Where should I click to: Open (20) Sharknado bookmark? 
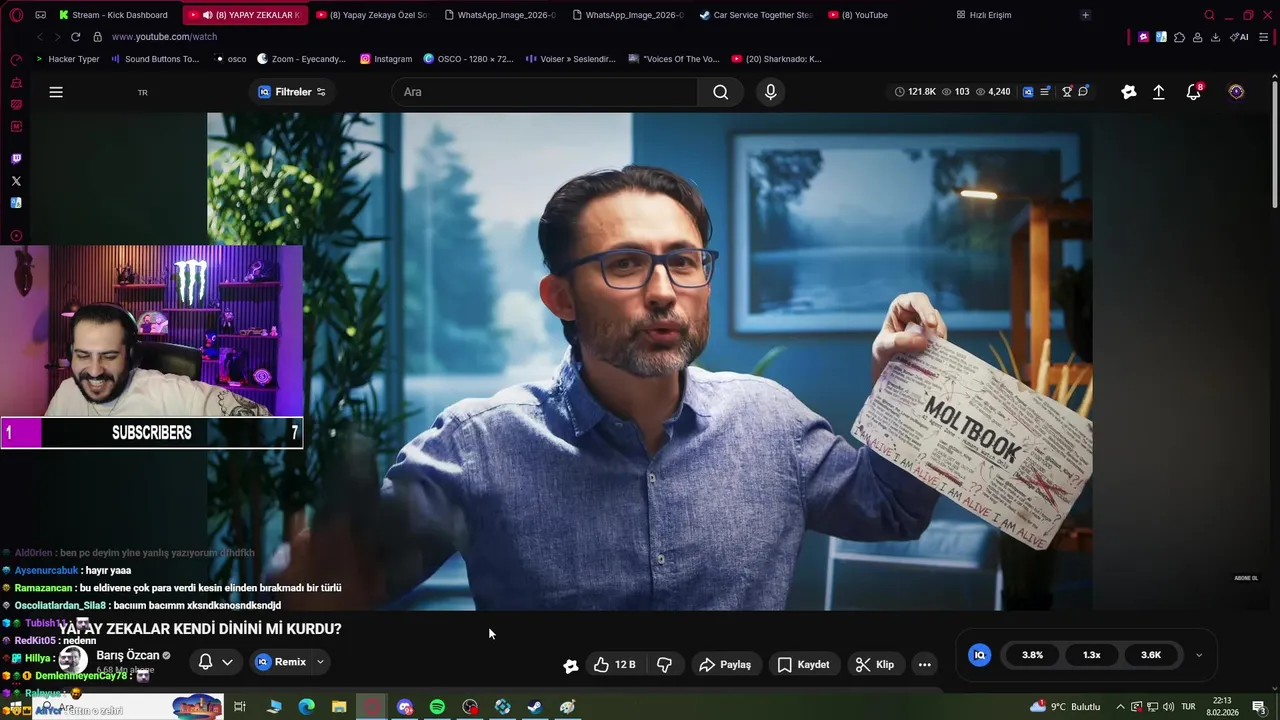[x=777, y=59]
